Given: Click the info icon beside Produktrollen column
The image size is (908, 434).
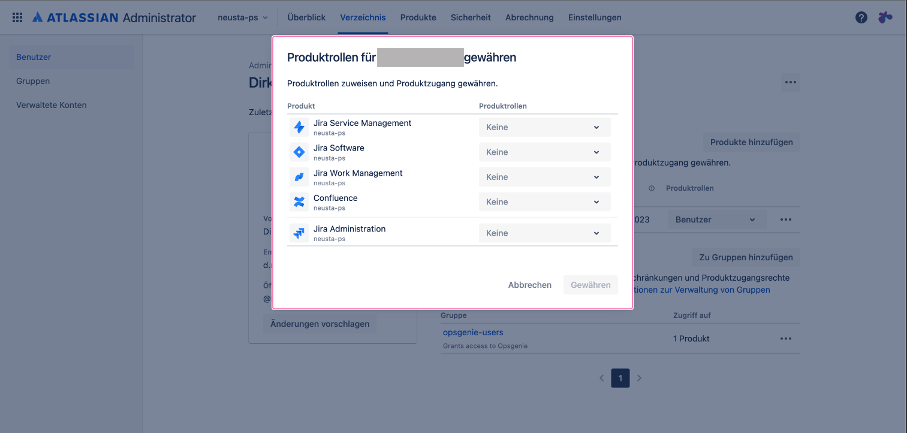Looking at the screenshot, I should coord(651,189).
